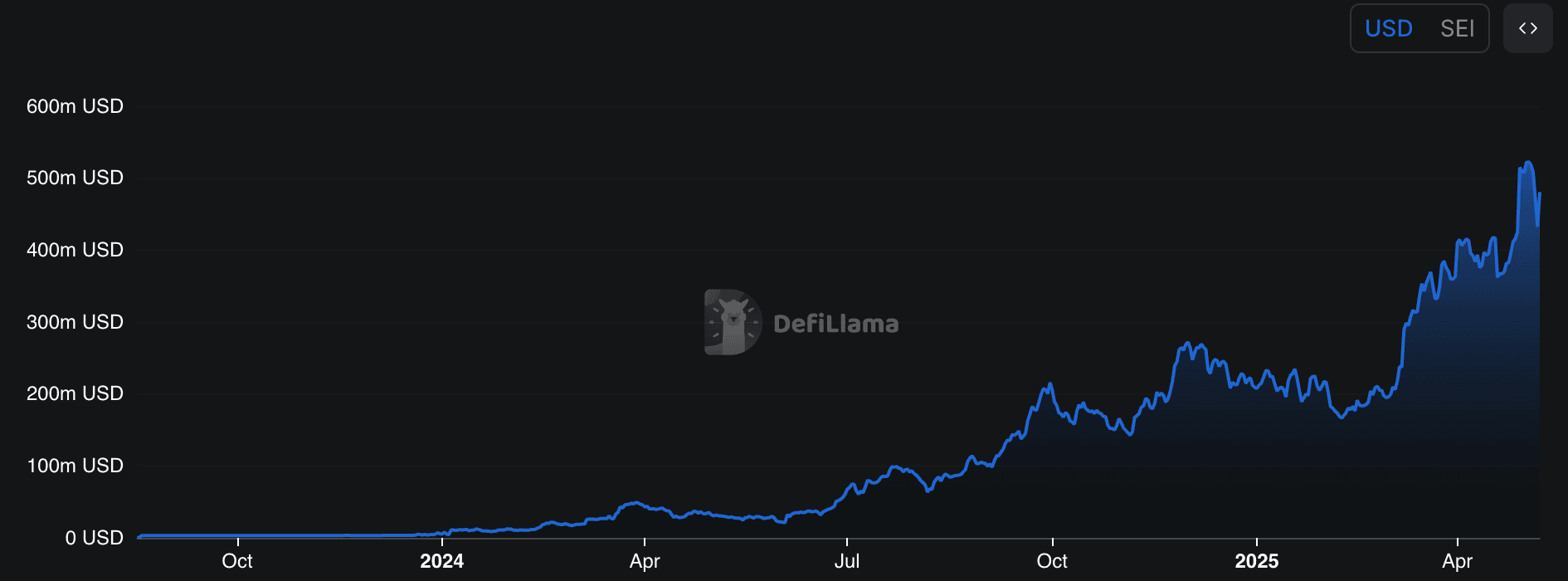Select the 400m USD axis label
Screen dimensions: 1568x581
(x=75, y=250)
